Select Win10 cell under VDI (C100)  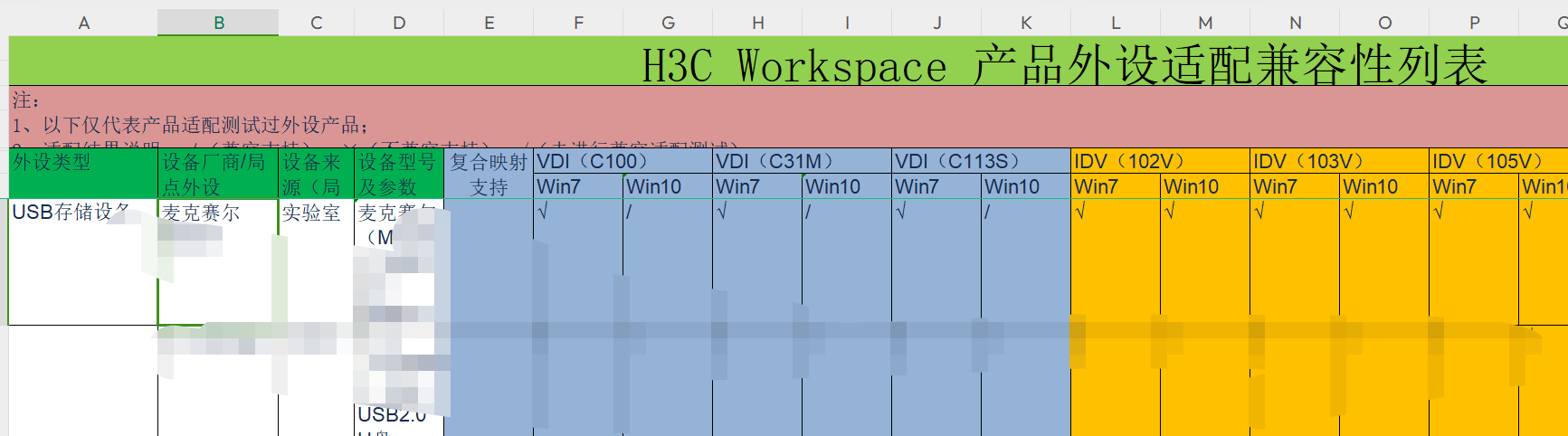click(x=667, y=187)
